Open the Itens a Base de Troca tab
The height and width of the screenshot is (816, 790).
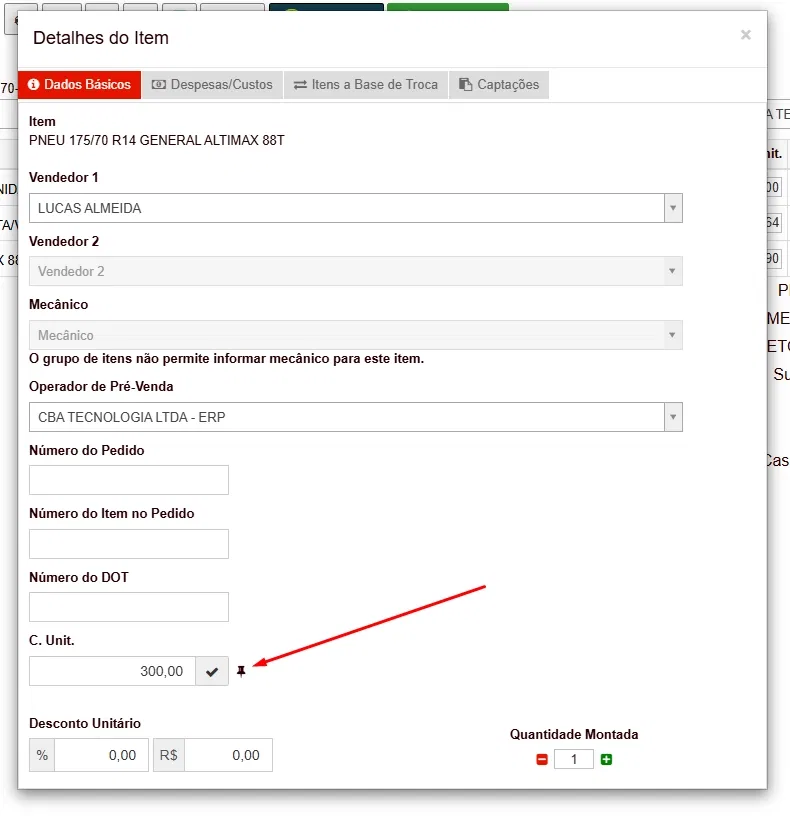(x=366, y=85)
